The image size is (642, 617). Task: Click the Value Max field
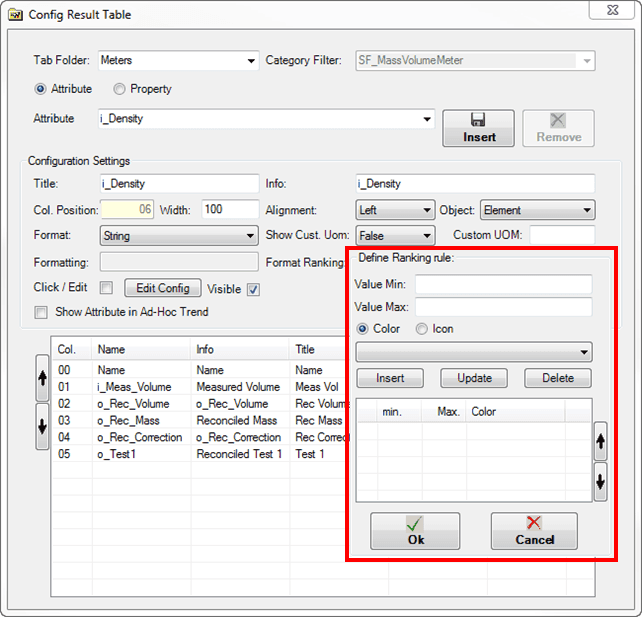click(x=504, y=307)
